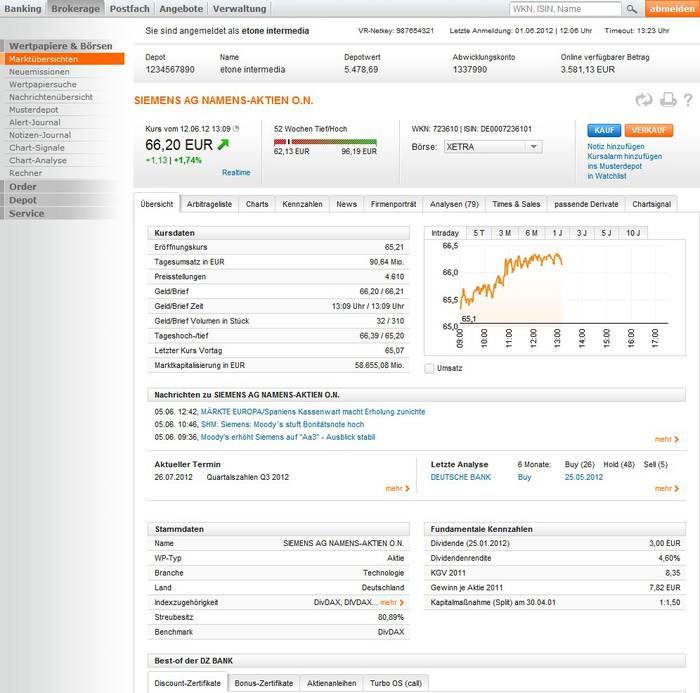Select the 5 T chart range
This screenshot has width=700, height=693.
click(479, 233)
